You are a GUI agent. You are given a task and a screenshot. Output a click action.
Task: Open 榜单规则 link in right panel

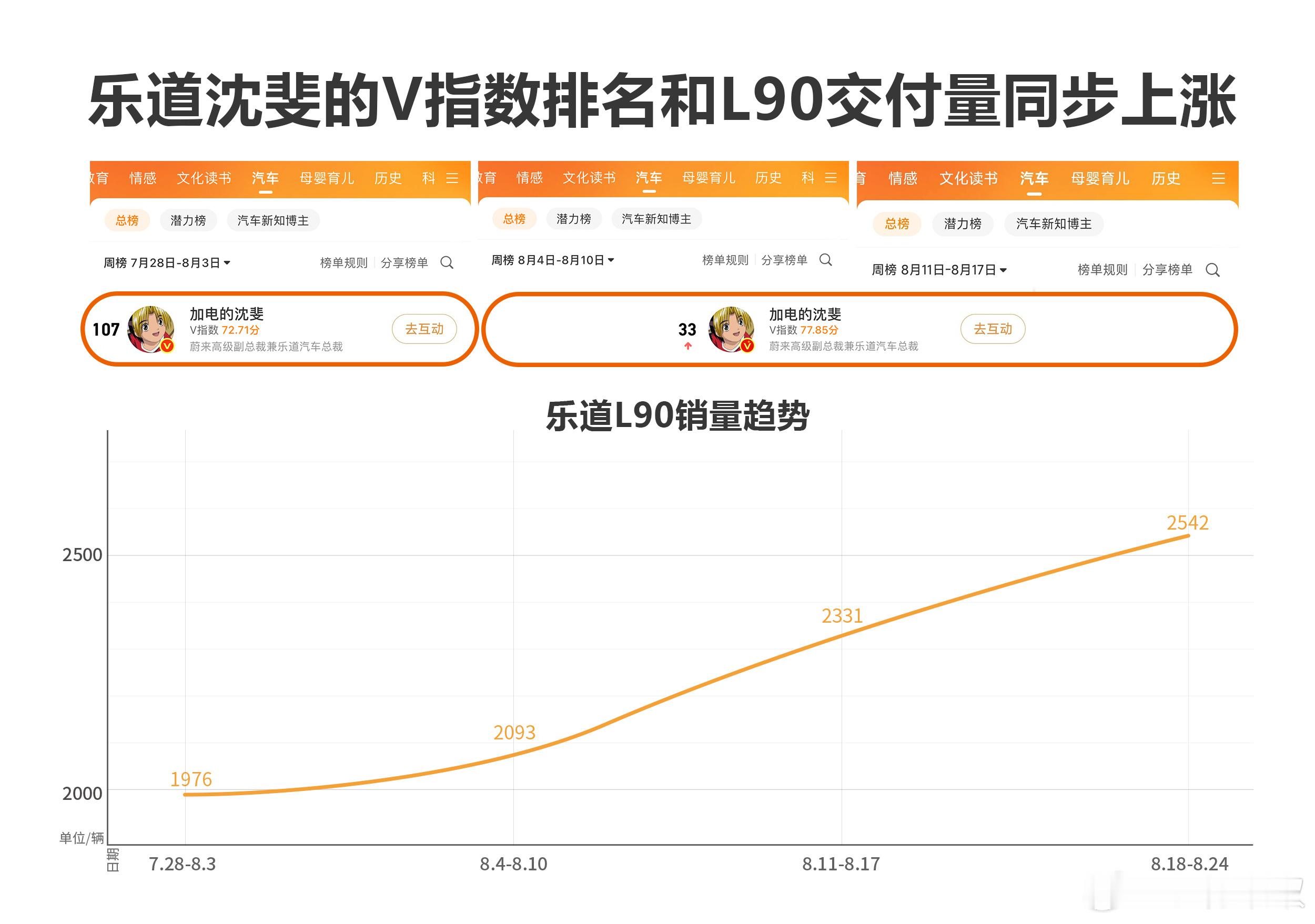tap(1102, 270)
